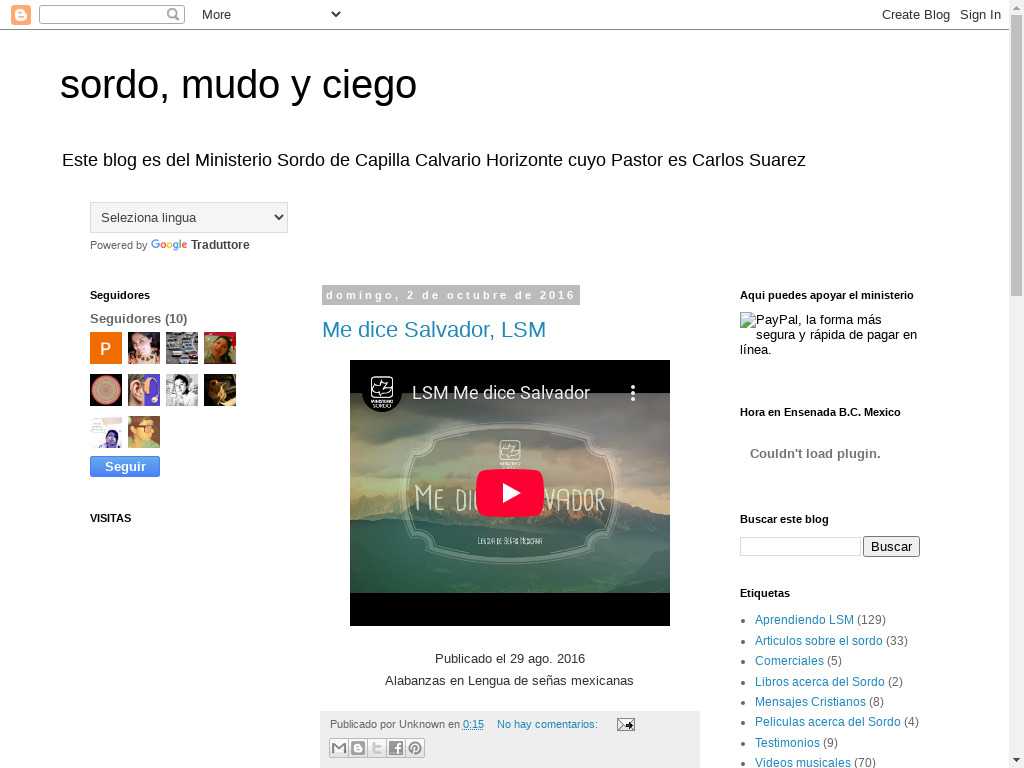This screenshot has width=1024, height=768.
Task: Expand the More menu in navbar
Action: pos(270,14)
